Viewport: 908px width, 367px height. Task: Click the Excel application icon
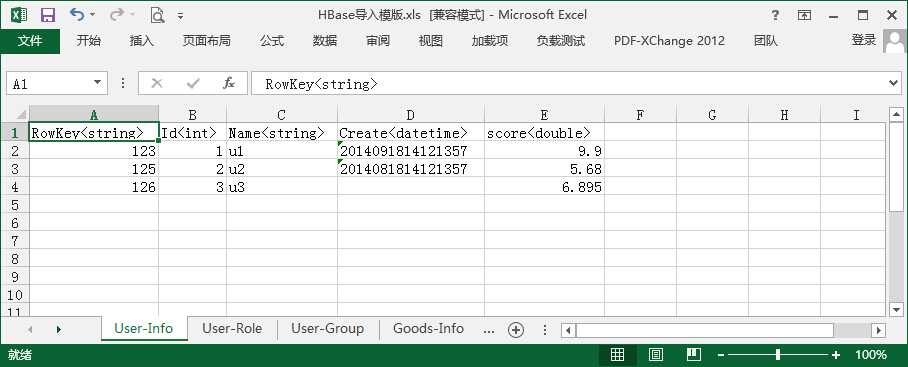[19, 15]
